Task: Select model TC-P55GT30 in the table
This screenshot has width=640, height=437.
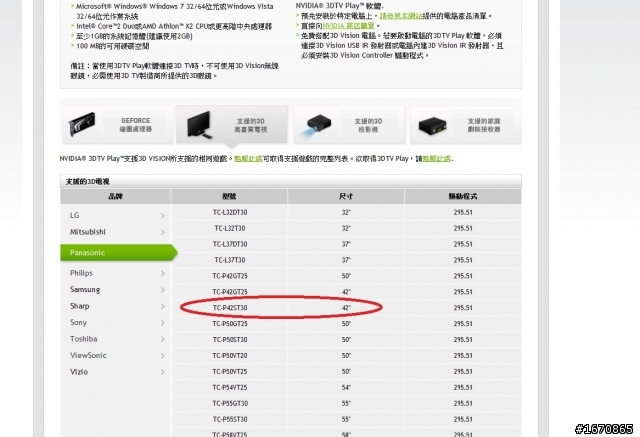Action: 230,403
